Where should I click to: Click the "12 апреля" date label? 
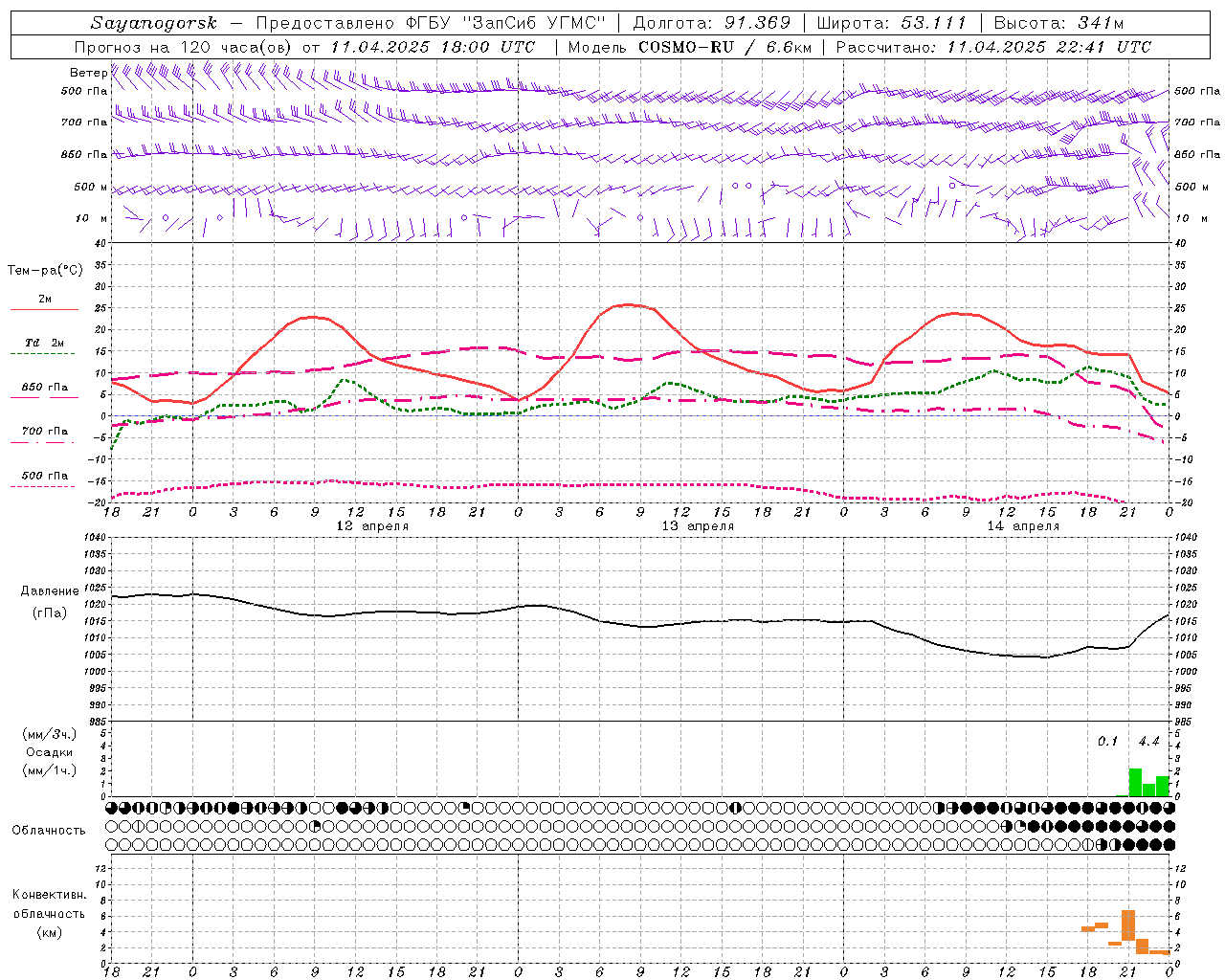(x=372, y=526)
